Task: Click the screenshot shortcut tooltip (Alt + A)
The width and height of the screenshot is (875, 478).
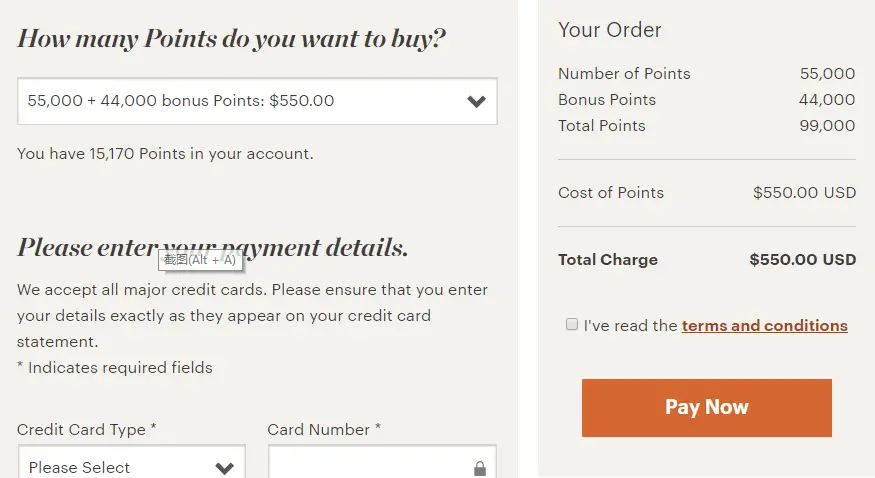Action: (x=201, y=260)
